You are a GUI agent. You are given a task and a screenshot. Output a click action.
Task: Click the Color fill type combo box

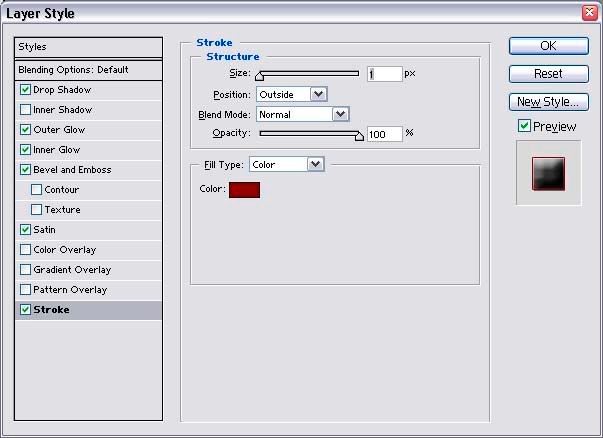click(x=287, y=164)
